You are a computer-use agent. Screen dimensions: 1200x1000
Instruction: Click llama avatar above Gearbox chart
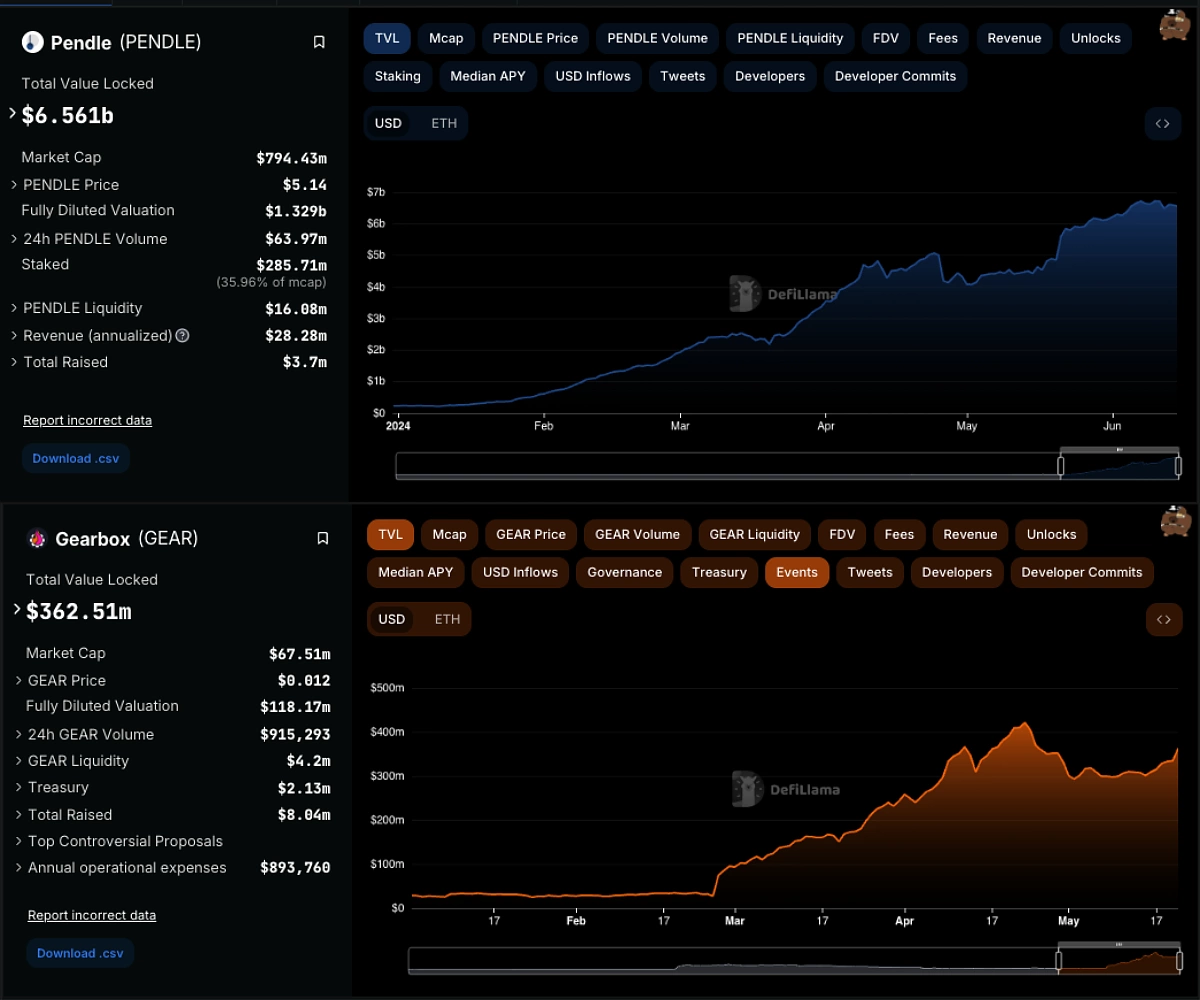[1174, 521]
